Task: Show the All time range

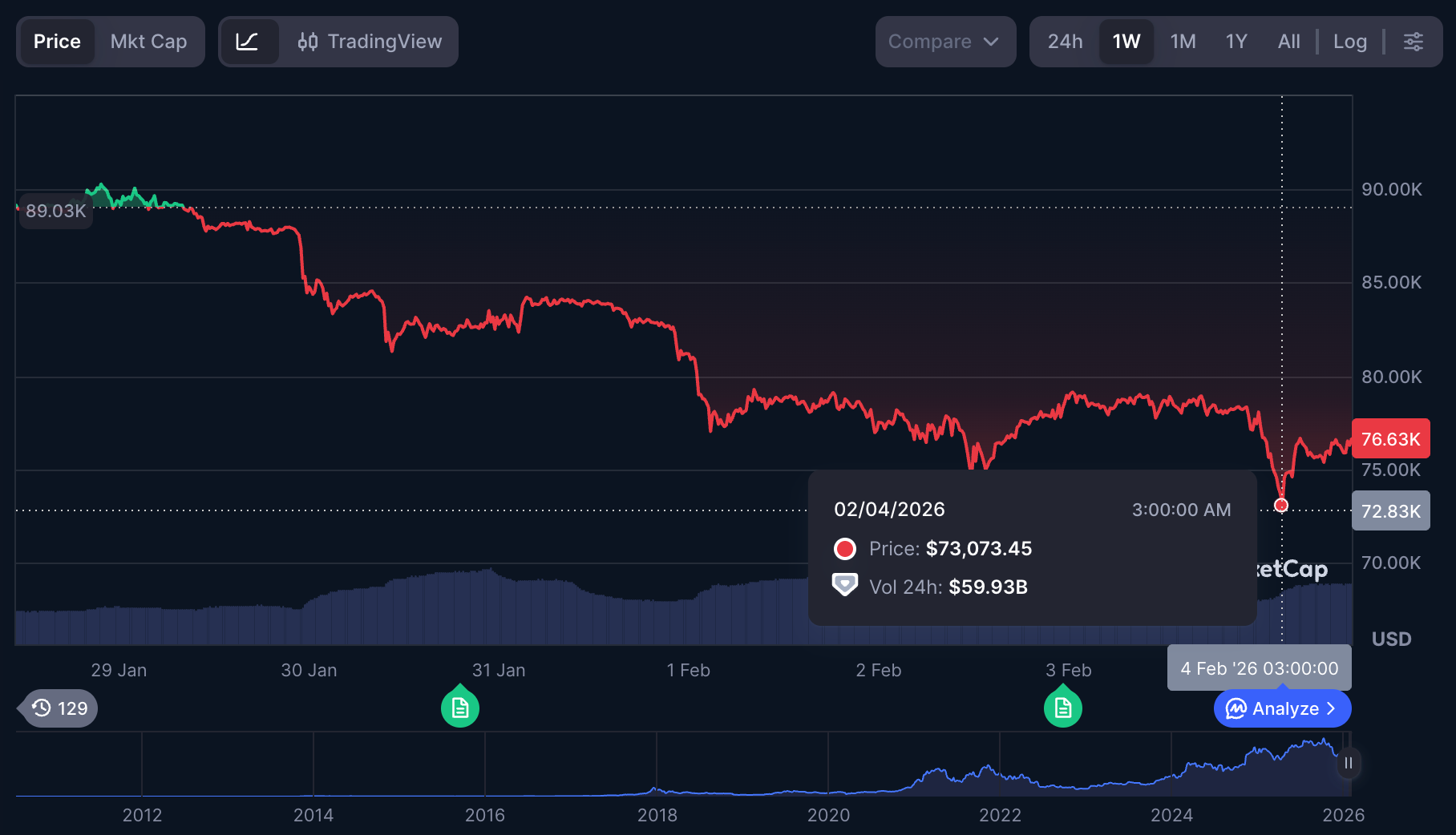Action: pyautogui.click(x=1288, y=42)
